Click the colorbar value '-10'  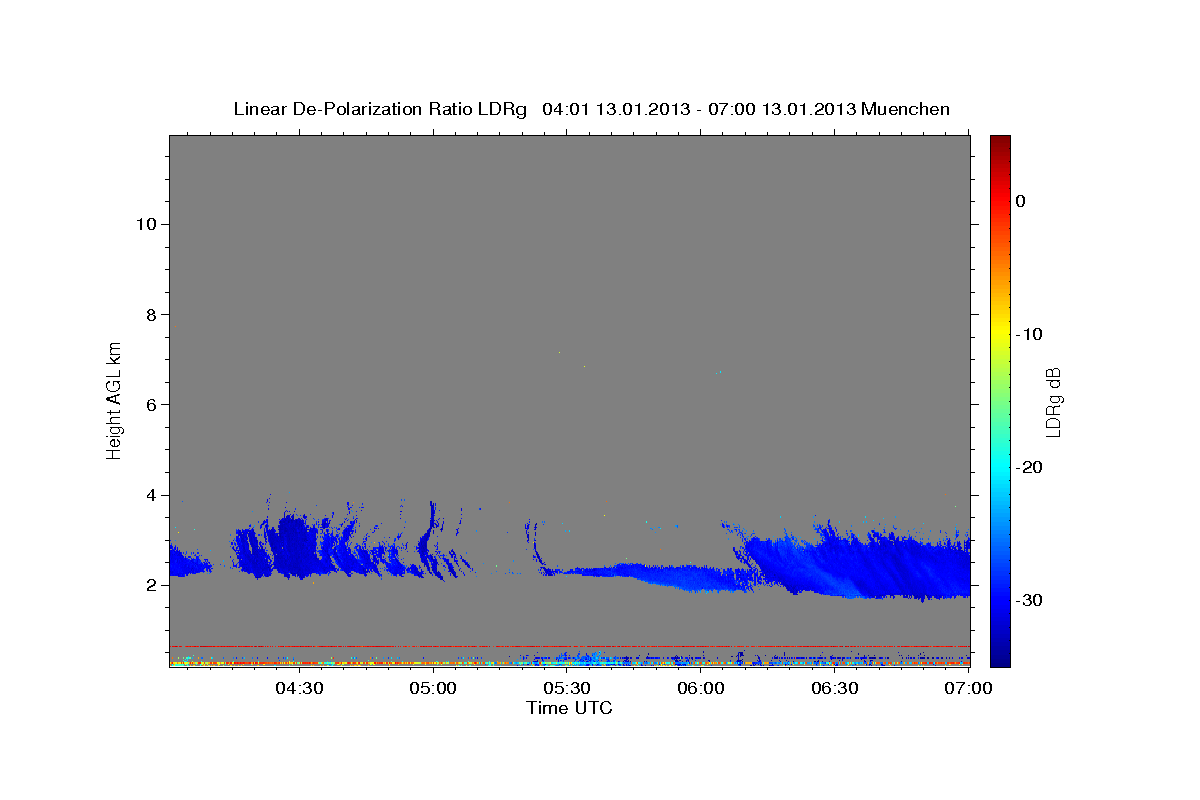point(1028,334)
